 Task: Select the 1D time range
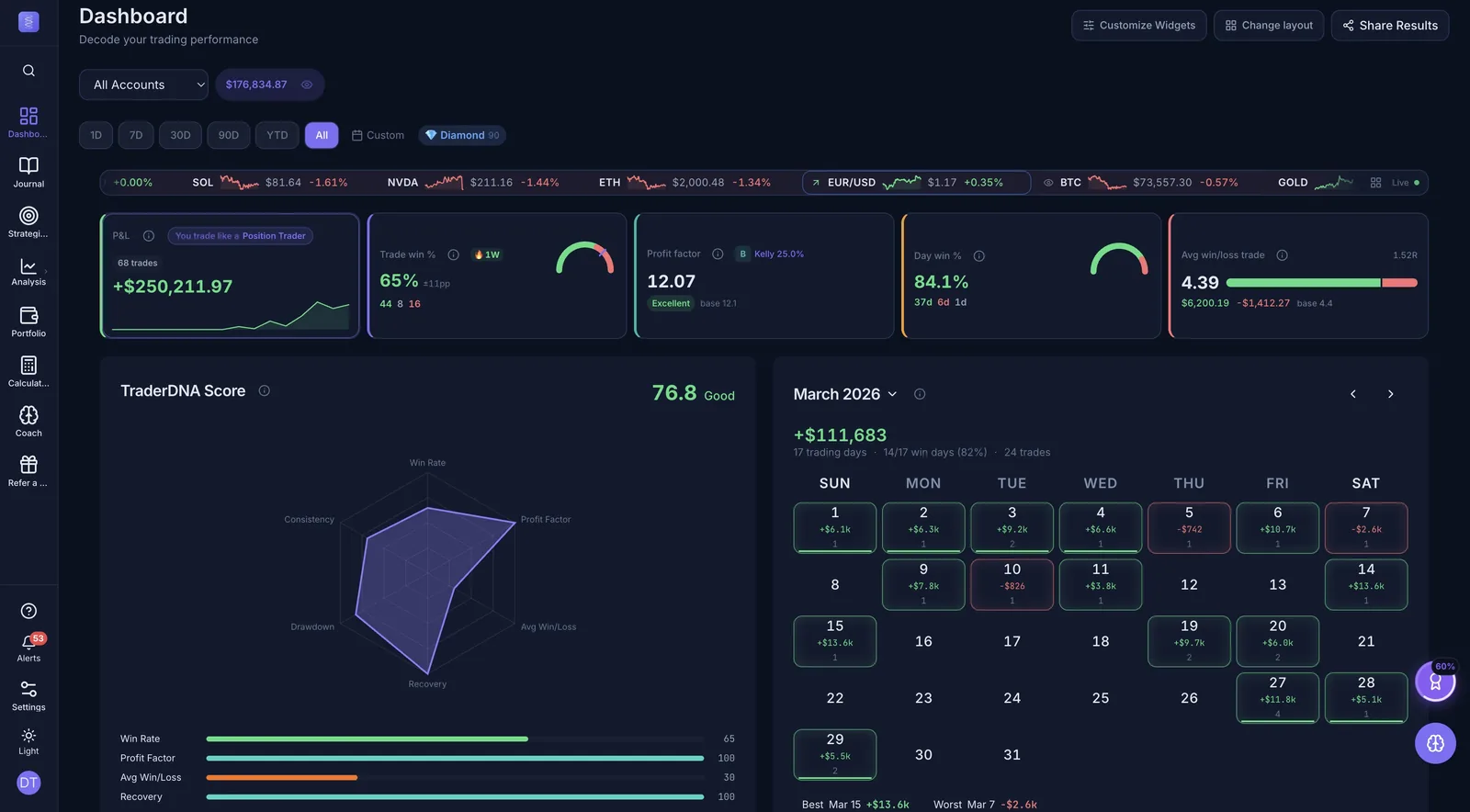[96, 135]
